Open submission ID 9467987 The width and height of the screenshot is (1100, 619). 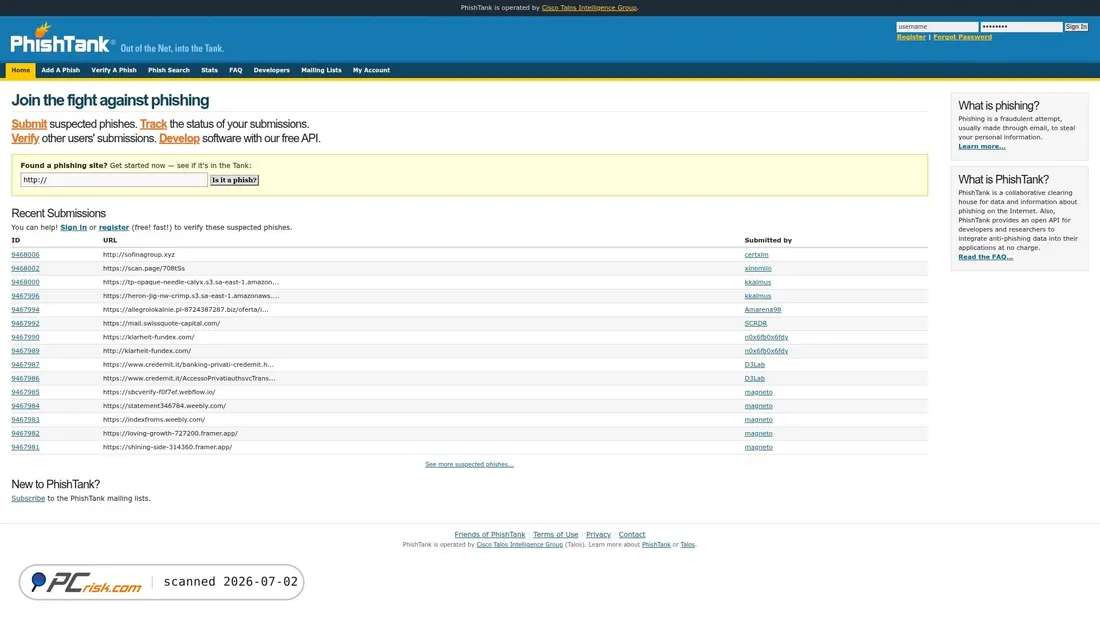pos(25,365)
